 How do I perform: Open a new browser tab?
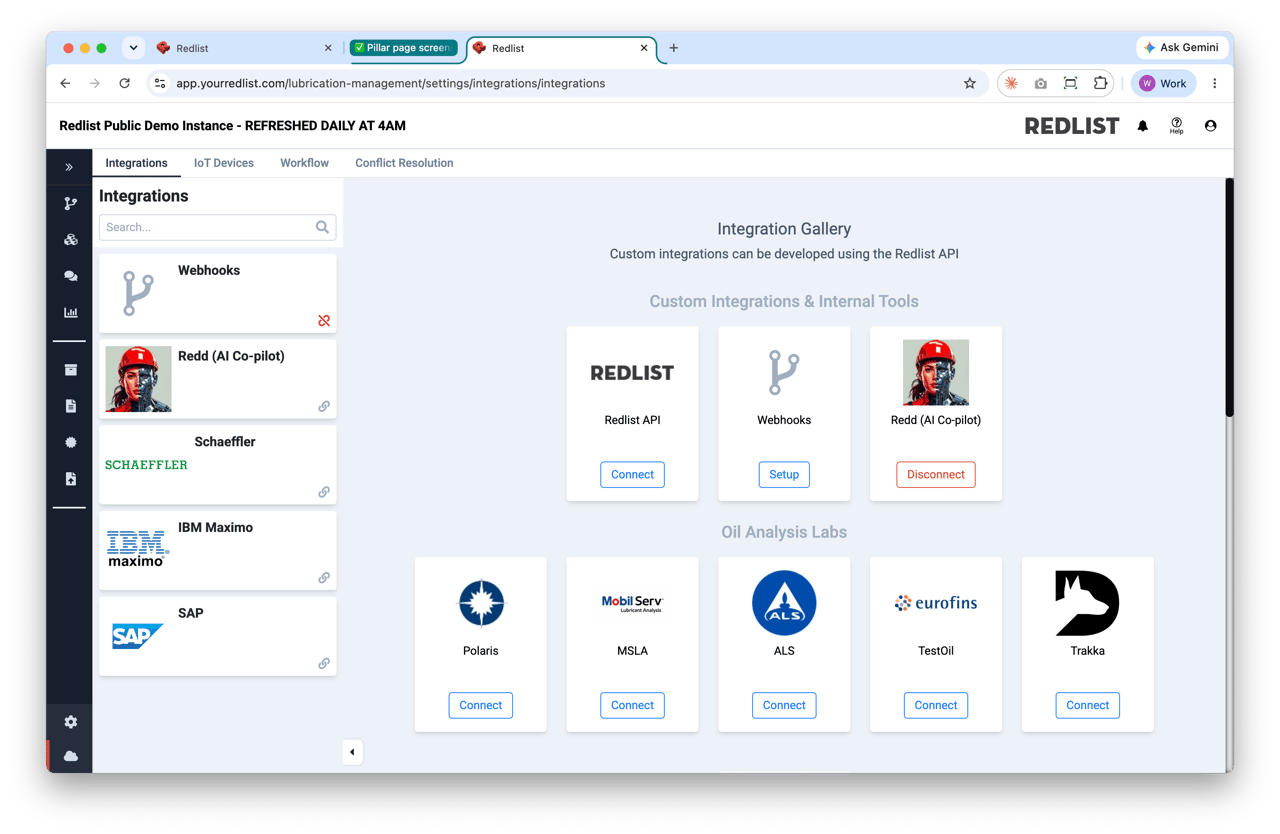[674, 48]
